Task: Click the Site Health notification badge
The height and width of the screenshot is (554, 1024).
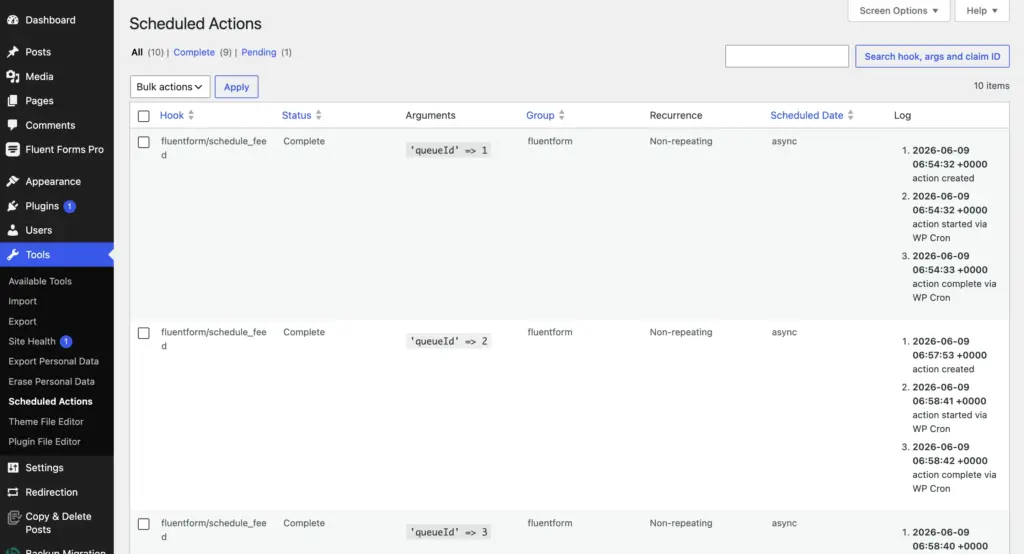Action: pyautogui.click(x=66, y=342)
